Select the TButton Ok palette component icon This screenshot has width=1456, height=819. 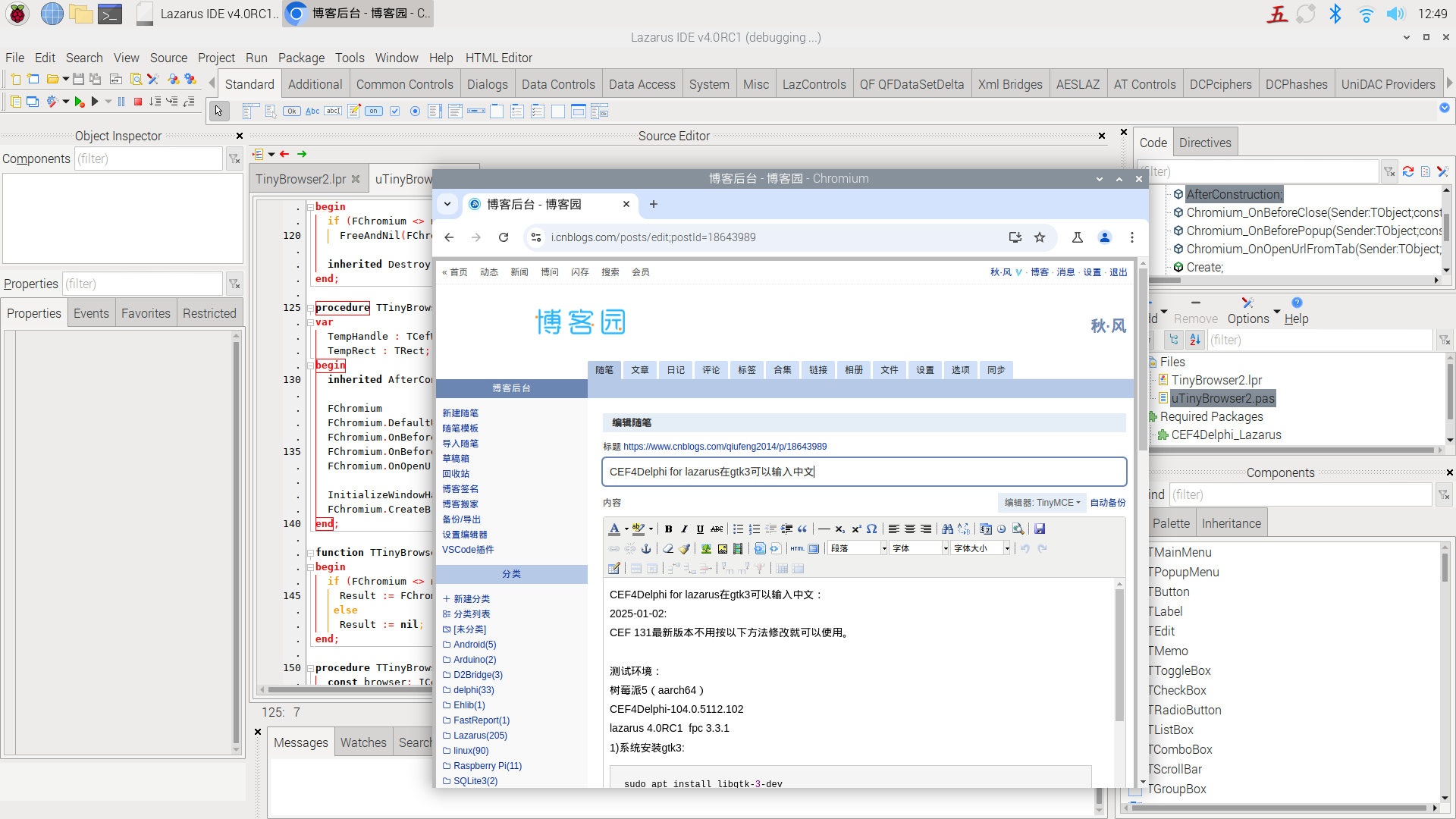point(292,111)
